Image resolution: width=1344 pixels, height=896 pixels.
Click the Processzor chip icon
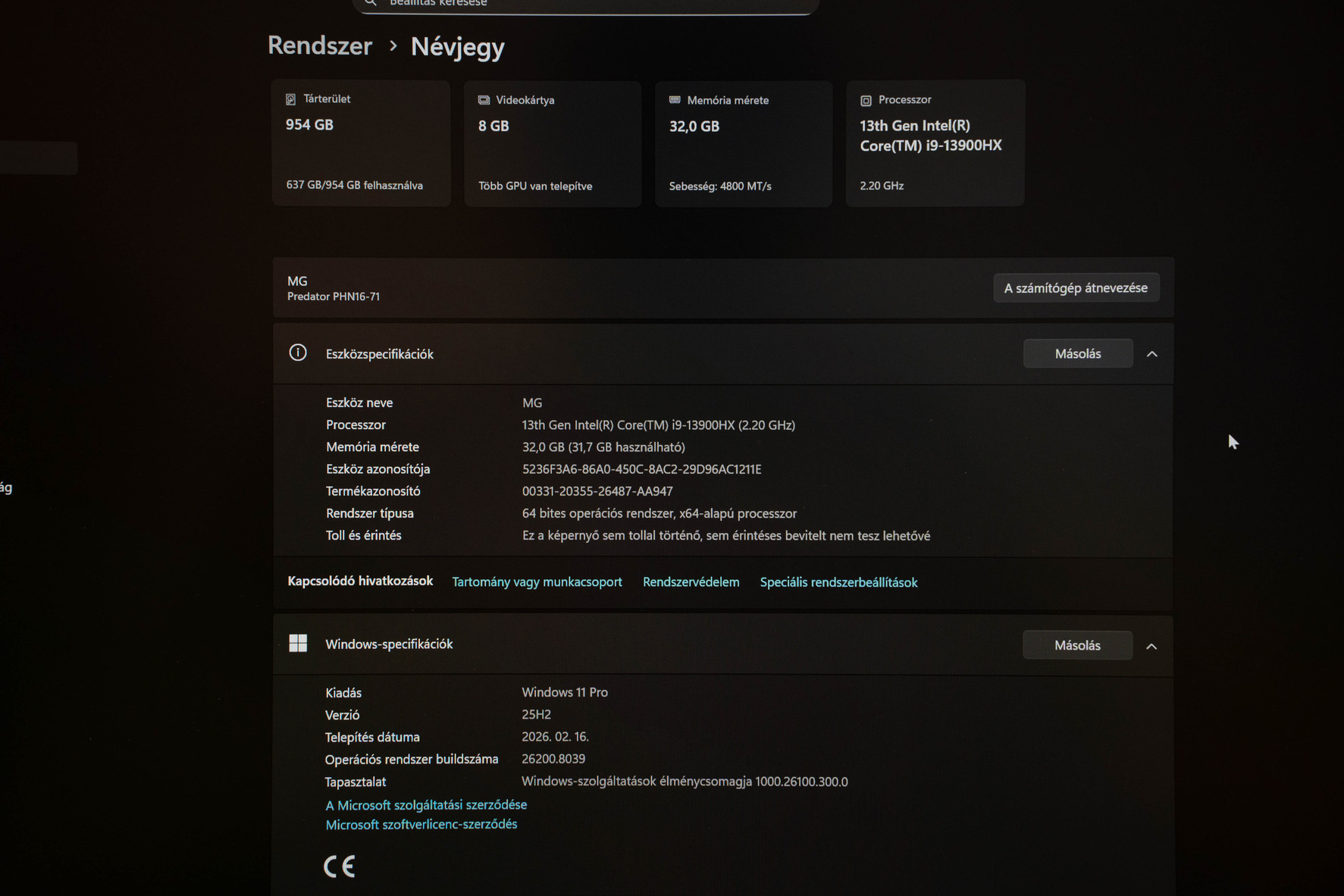click(866, 100)
